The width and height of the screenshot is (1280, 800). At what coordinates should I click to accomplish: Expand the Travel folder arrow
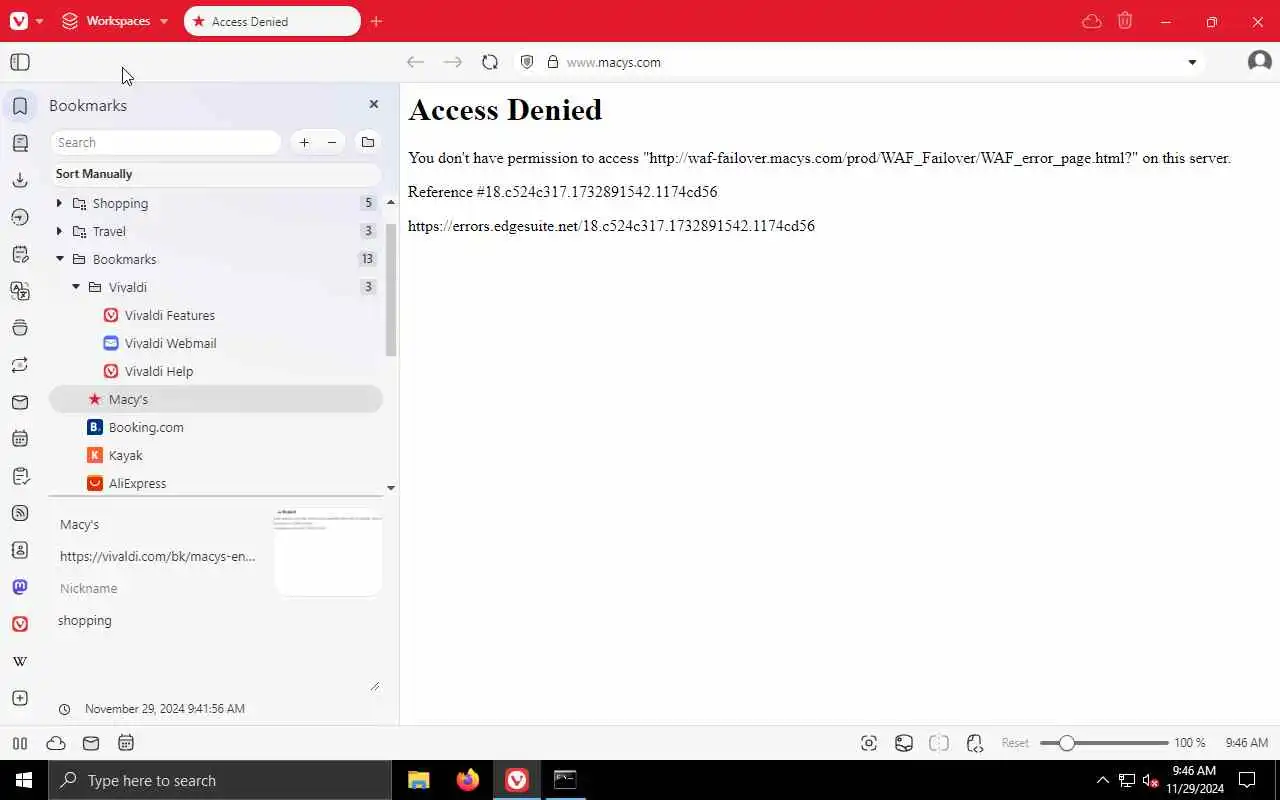pos(59,231)
